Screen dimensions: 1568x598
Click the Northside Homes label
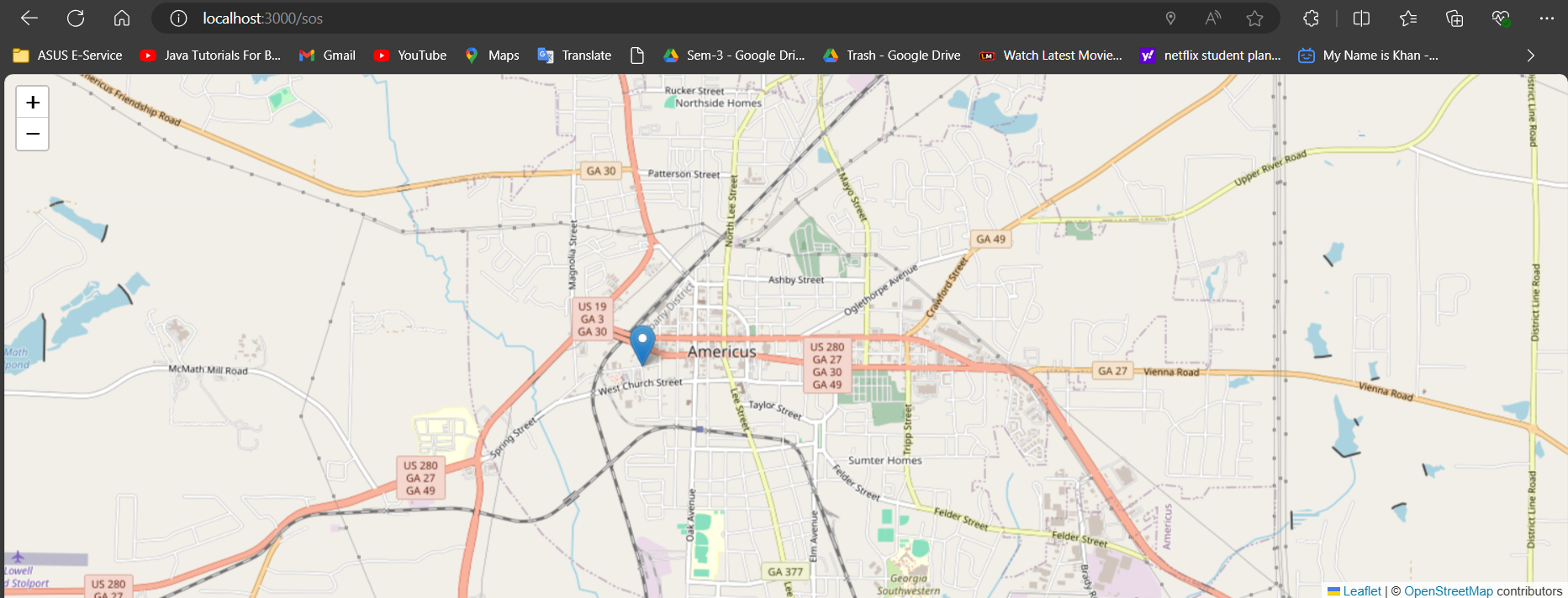tap(718, 103)
